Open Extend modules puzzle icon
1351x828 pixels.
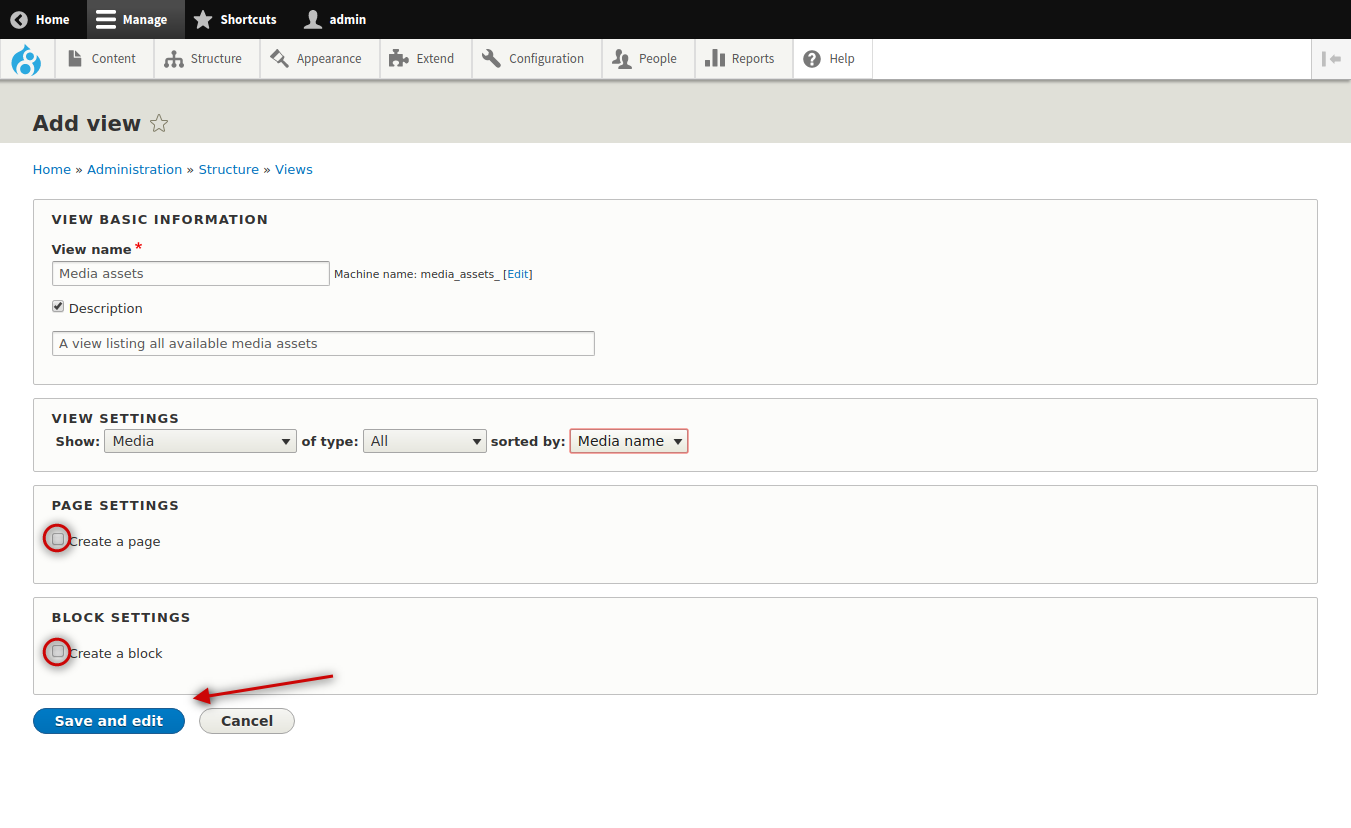pyautogui.click(x=398, y=59)
